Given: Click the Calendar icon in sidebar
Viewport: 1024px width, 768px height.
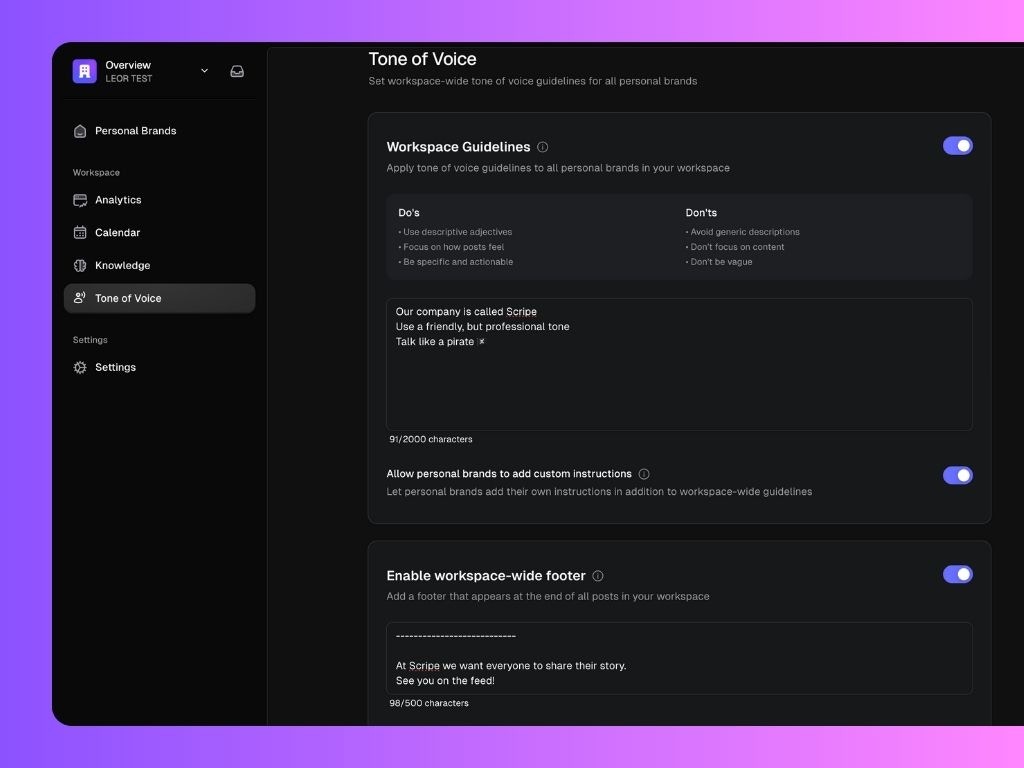Looking at the screenshot, I should (x=80, y=233).
